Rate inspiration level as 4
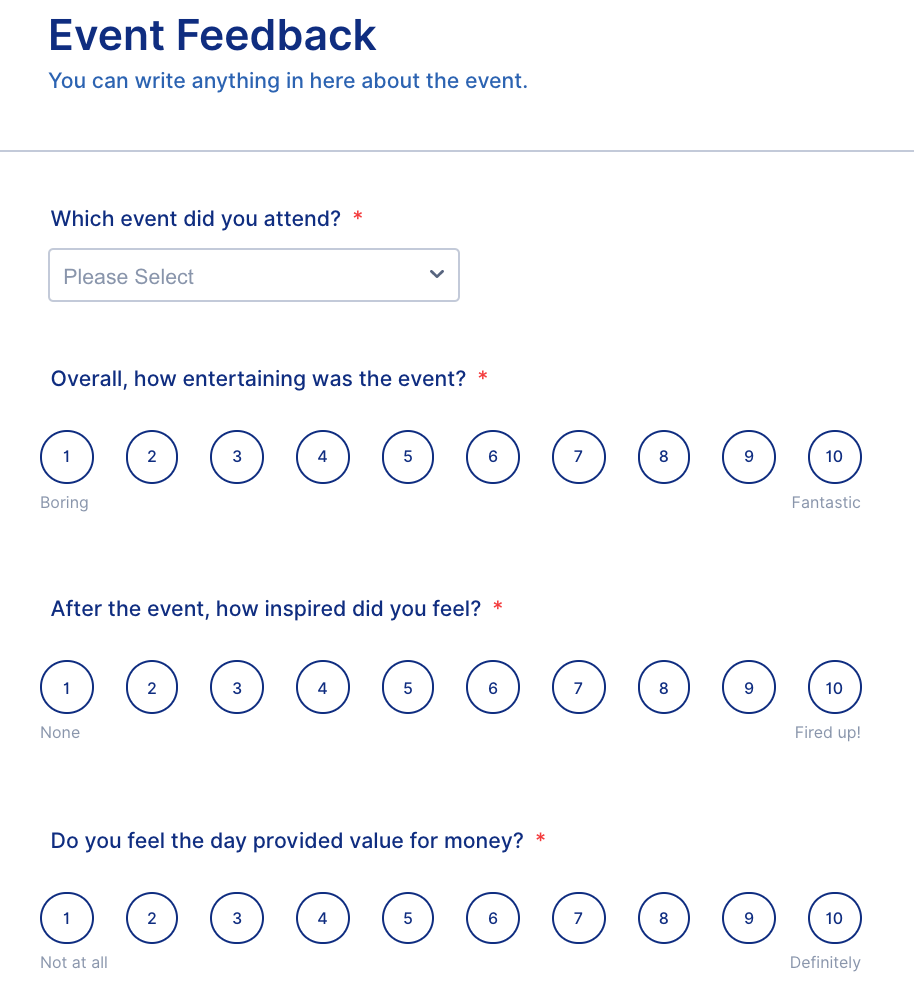Viewport: 914px width, 996px height. click(x=322, y=687)
